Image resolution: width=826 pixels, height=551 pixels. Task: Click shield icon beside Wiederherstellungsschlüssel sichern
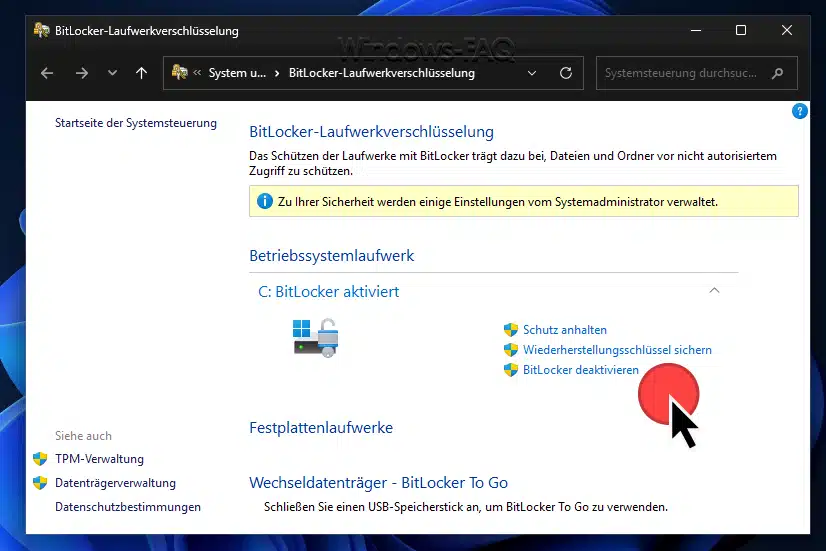click(510, 350)
